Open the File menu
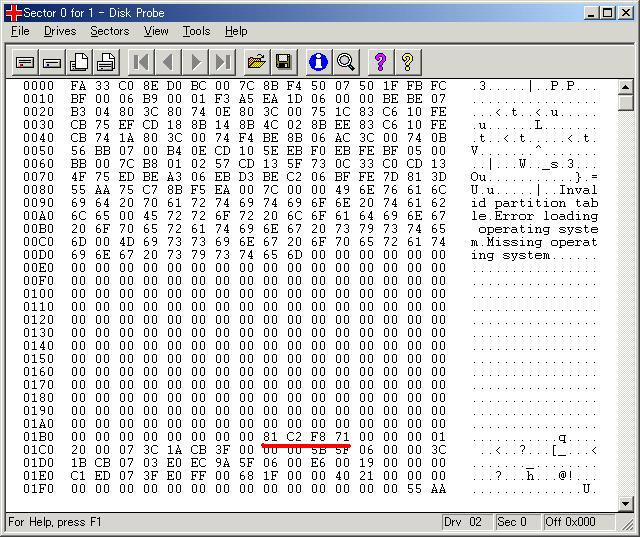Image resolution: width=640 pixels, height=537 pixels. coord(20,31)
